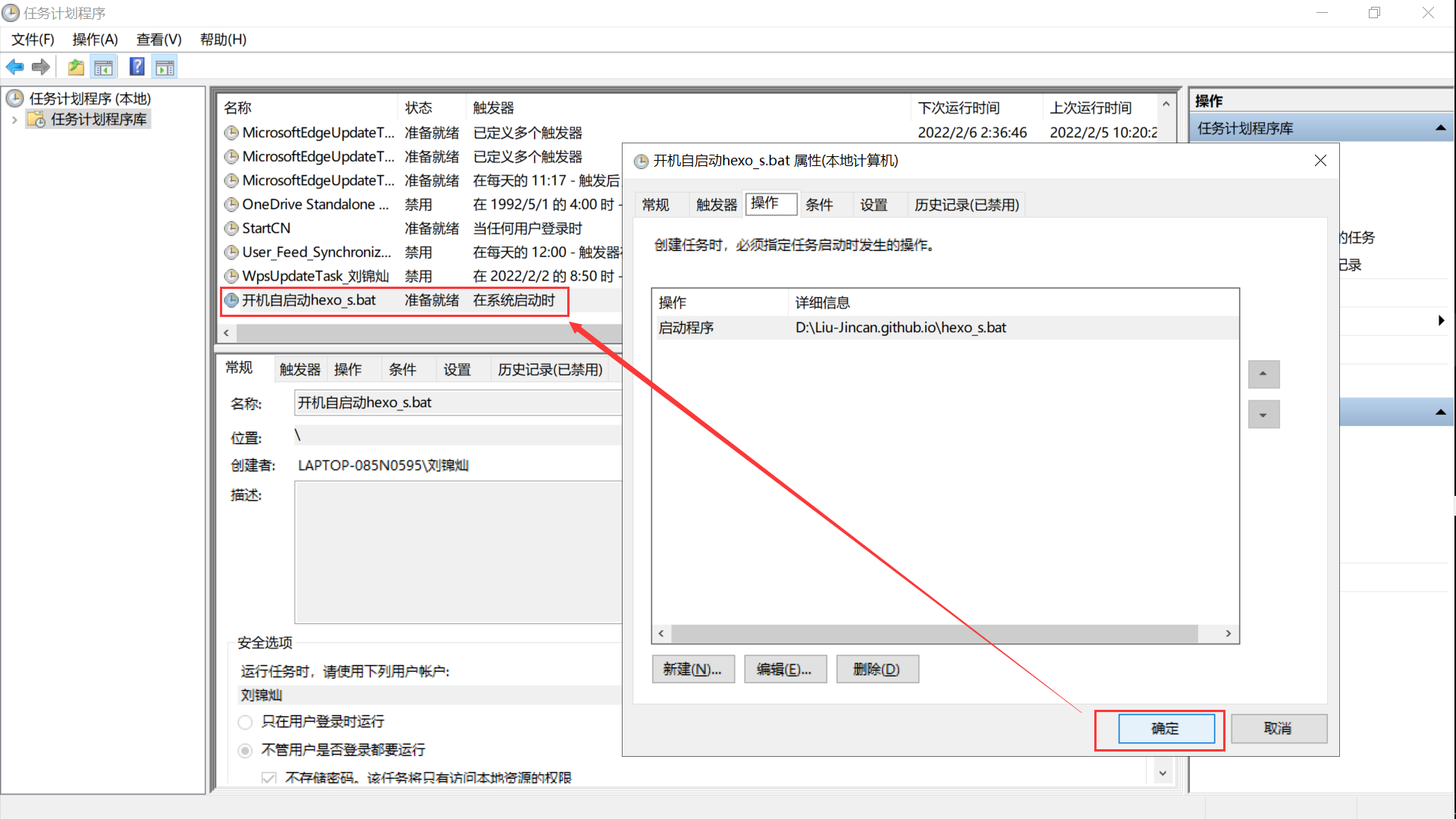The height and width of the screenshot is (819, 1456).
Task: Click the up-one-level folder toolbar icon
Action: 76,67
